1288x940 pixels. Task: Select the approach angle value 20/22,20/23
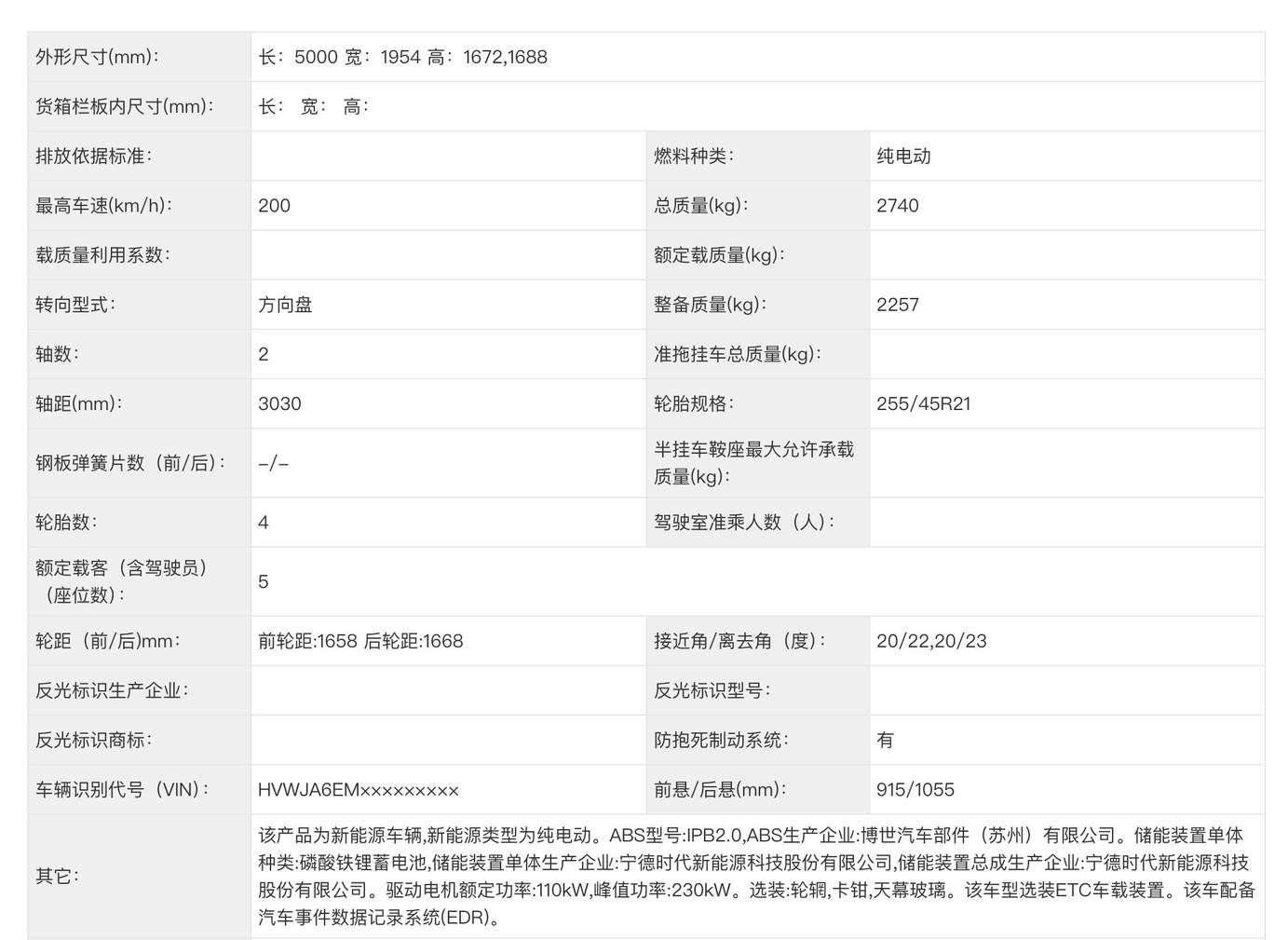(931, 641)
